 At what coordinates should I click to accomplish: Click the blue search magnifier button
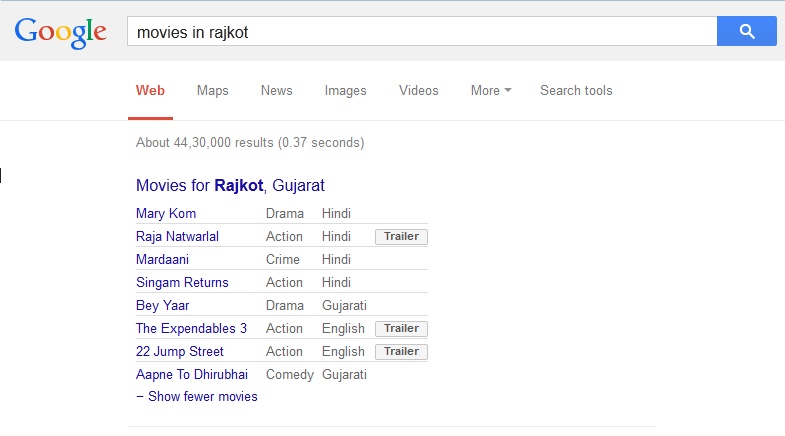pyautogui.click(x=746, y=31)
